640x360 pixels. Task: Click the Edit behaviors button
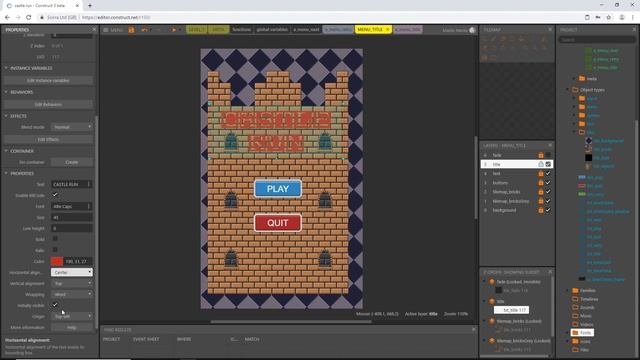[x=48, y=104]
